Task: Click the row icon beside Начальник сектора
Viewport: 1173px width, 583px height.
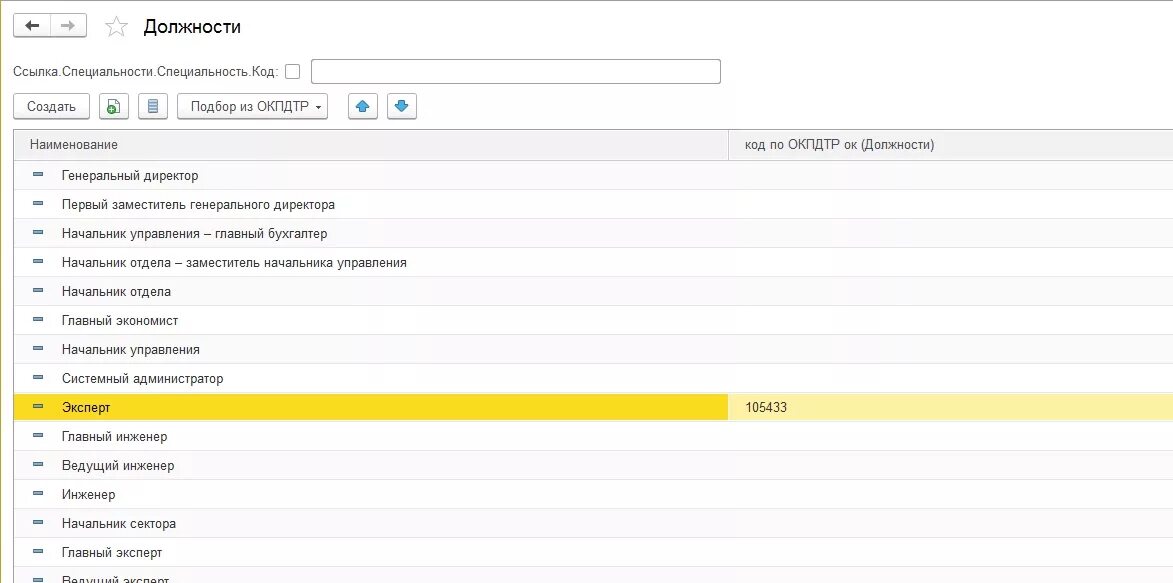Action: point(38,523)
